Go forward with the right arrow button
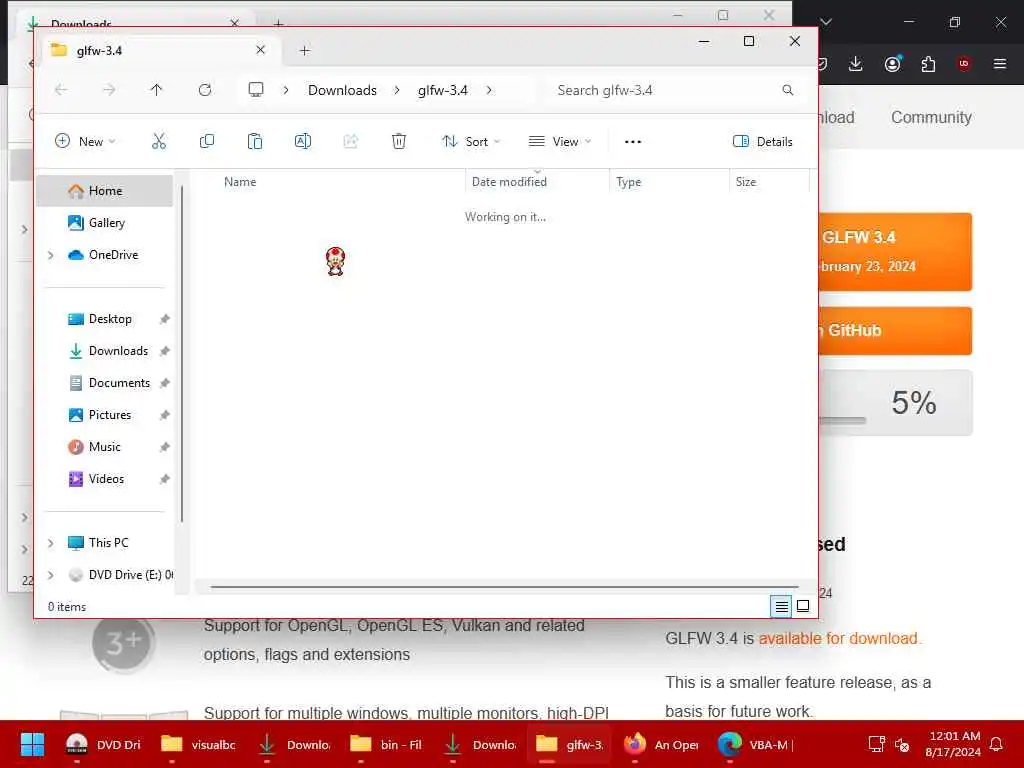 (109, 90)
